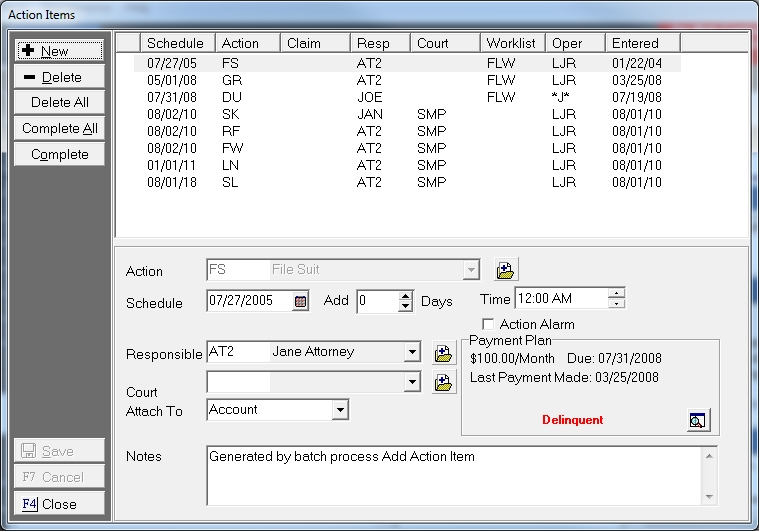Increase Add Days spinner value
The image size is (759, 531).
[x=405, y=296]
